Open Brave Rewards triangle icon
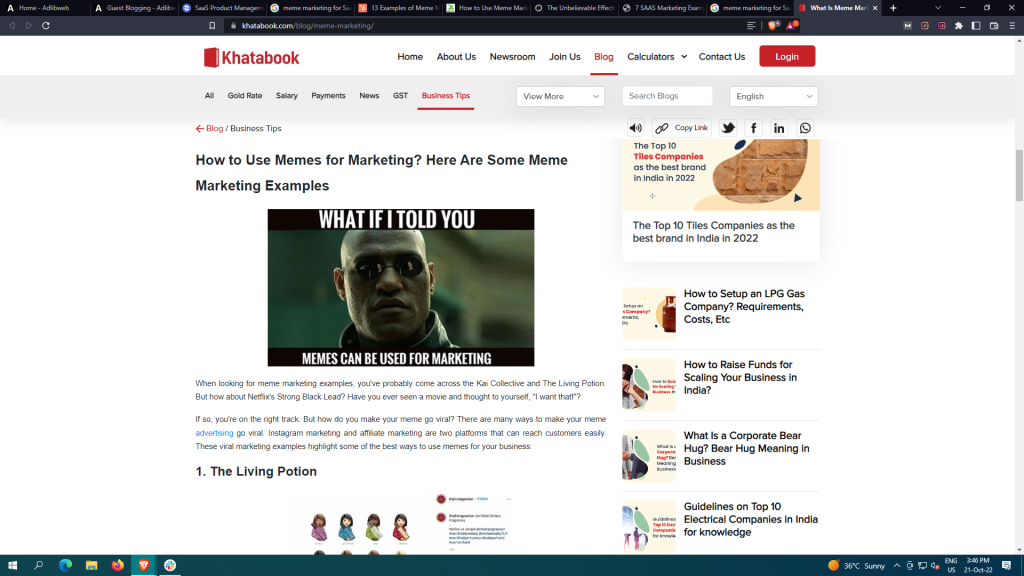This screenshot has width=1024, height=576. click(792, 25)
